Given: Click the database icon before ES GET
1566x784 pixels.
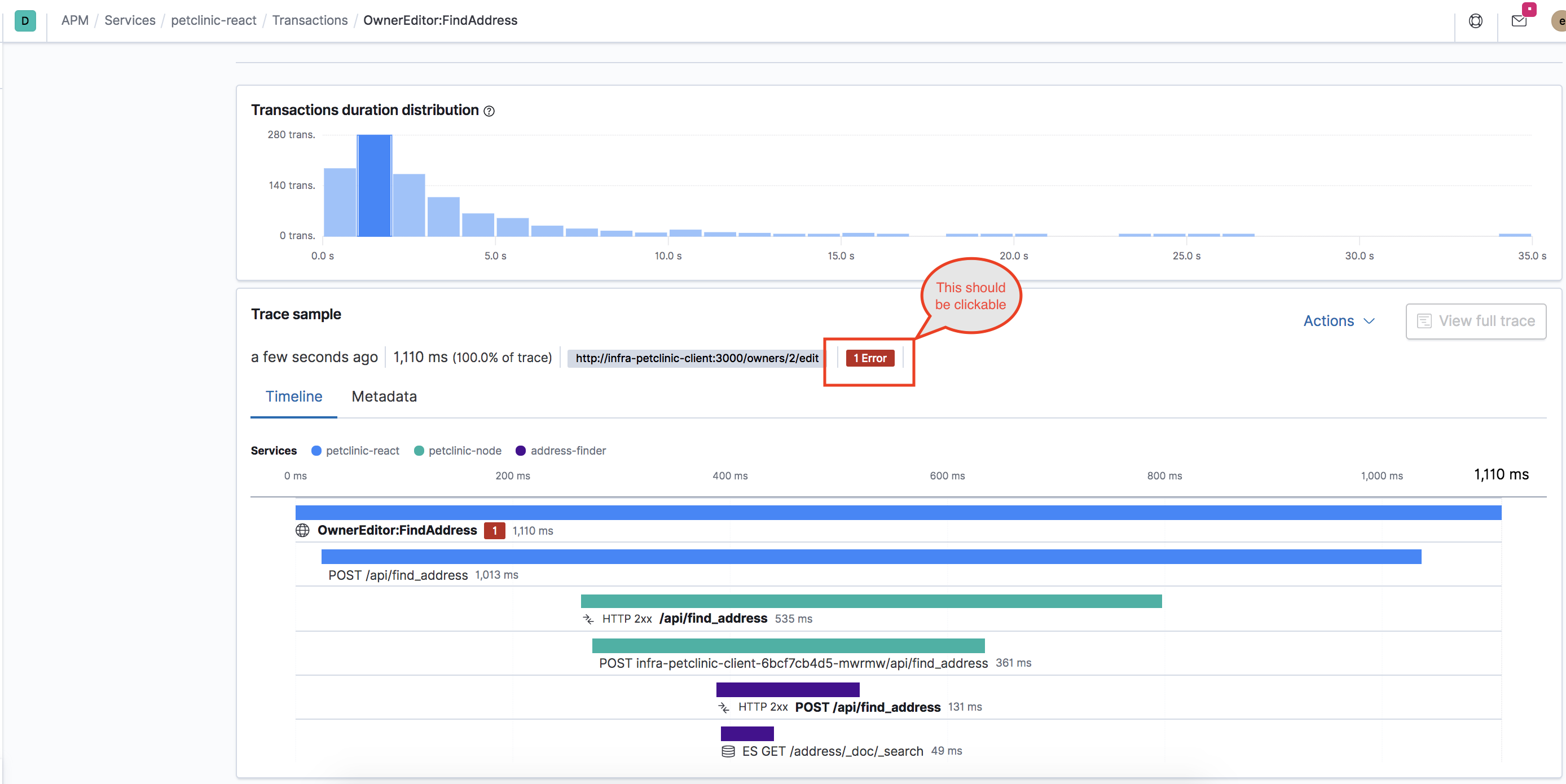Looking at the screenshot, I should [728, 751].
